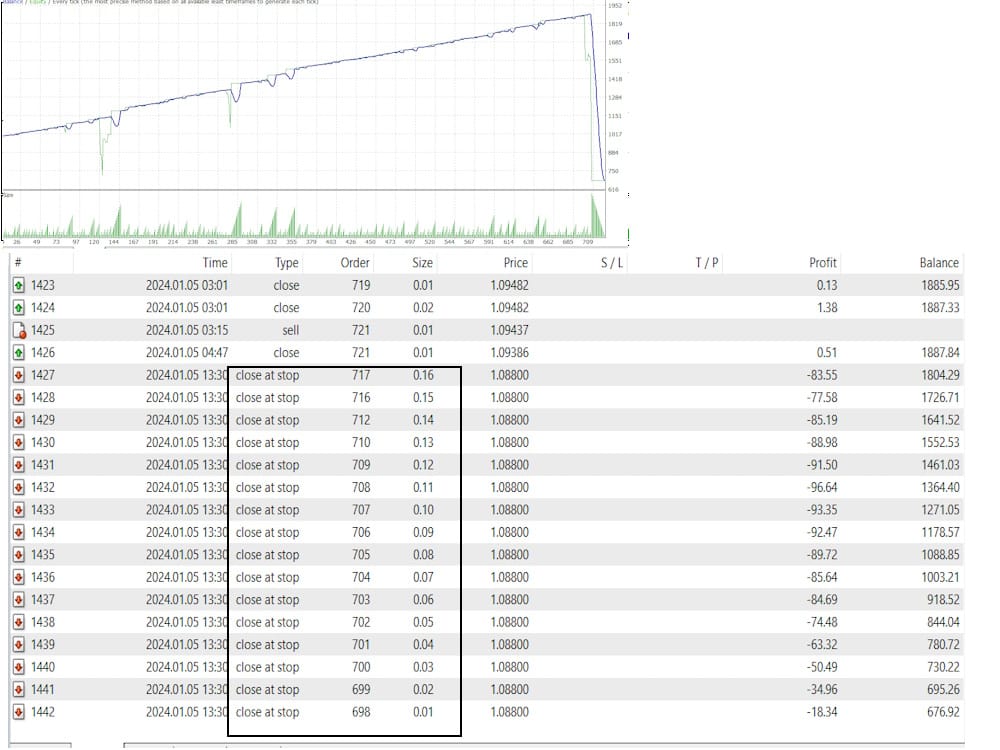Click the T / P column header
The width and height of the screenshot is (1000, 750).
707,263
